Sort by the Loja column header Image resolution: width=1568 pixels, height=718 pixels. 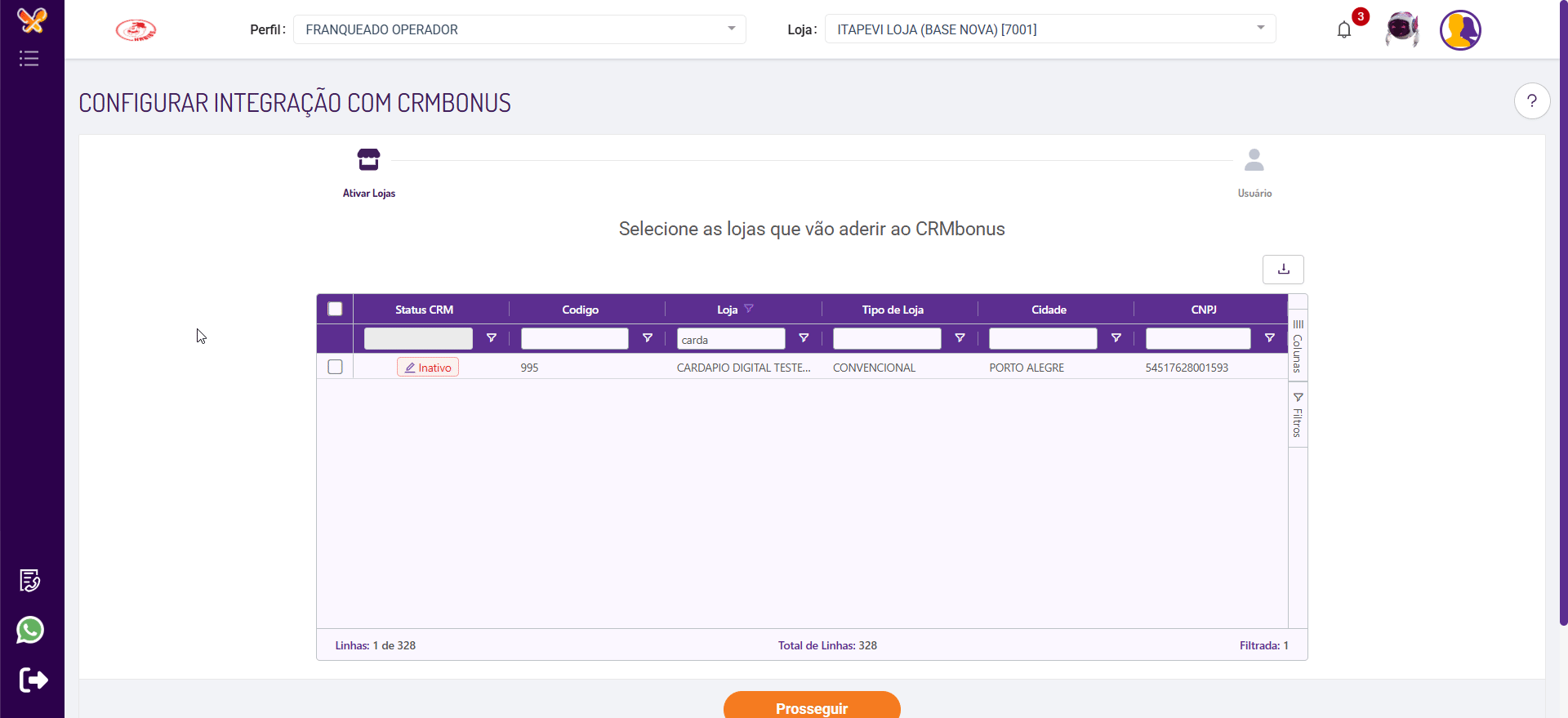click(727, 310)
